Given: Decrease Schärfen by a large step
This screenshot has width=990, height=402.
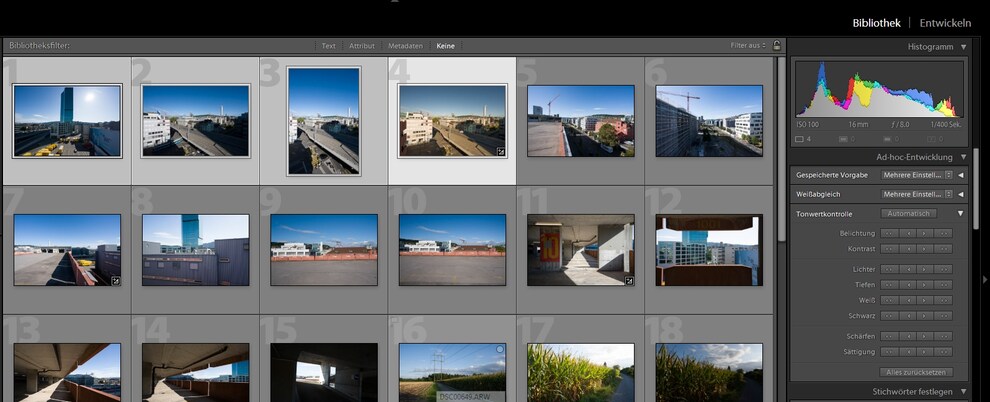Looking at the screenshot, I should pyautogui.click(x=890, y=336).
